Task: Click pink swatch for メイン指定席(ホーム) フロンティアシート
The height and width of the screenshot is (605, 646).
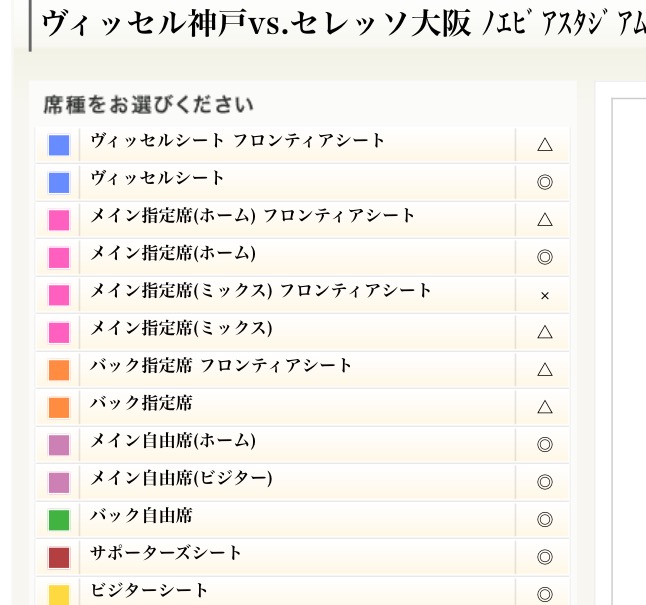Action: 59,220
